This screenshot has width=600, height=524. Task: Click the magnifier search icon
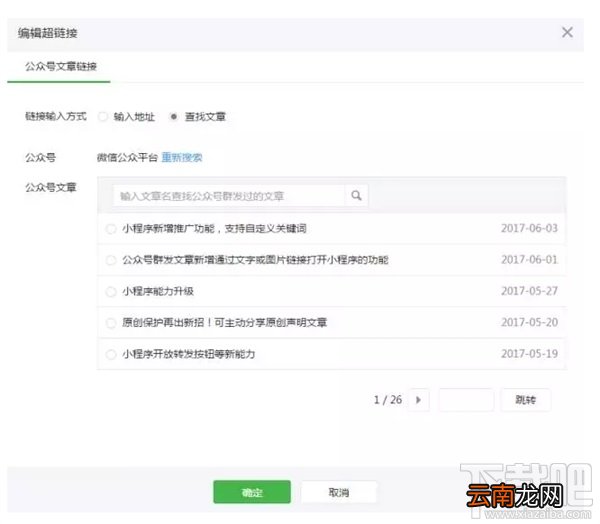(x=356, y=196)
